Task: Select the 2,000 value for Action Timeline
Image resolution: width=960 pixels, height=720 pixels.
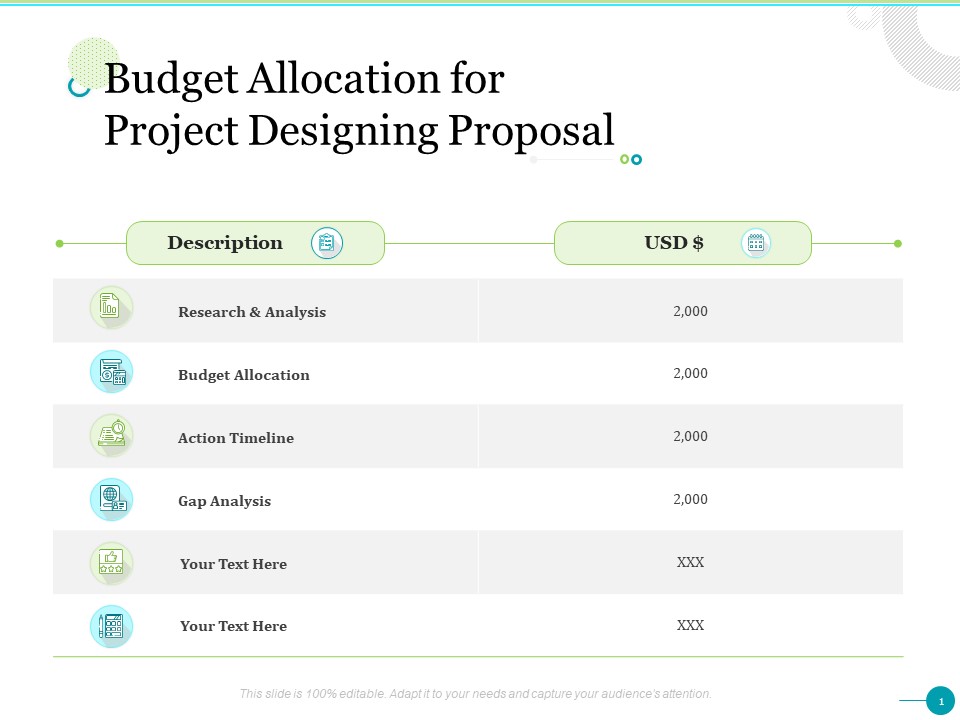Action: point(690,437)
